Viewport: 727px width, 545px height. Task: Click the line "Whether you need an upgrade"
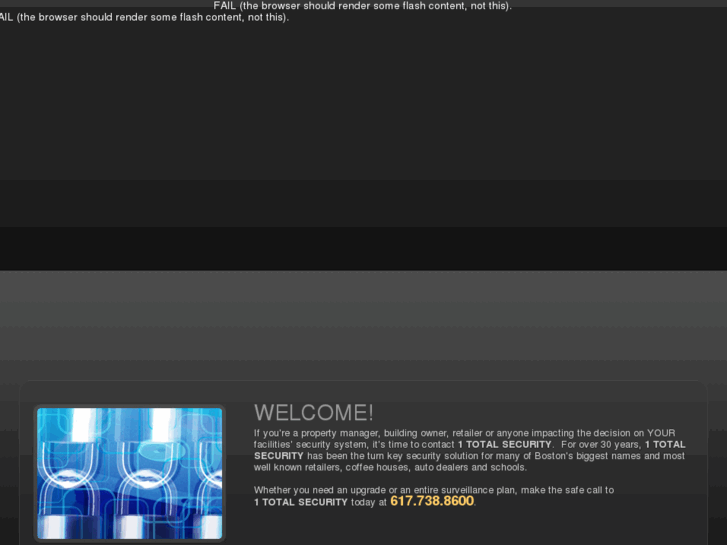tap(434, 490)
